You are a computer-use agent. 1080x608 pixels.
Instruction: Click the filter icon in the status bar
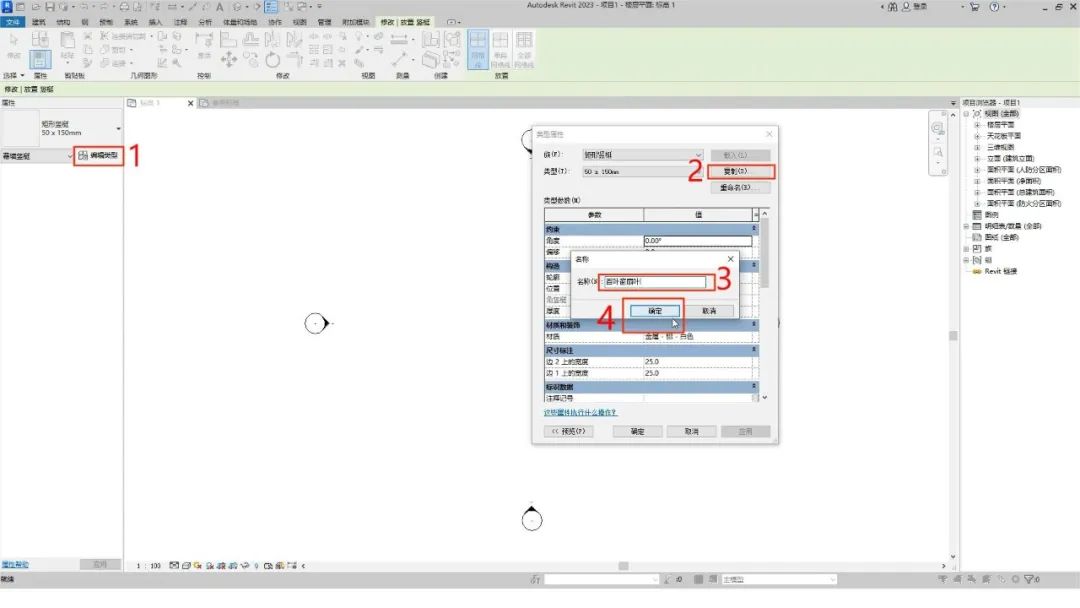1030,579
